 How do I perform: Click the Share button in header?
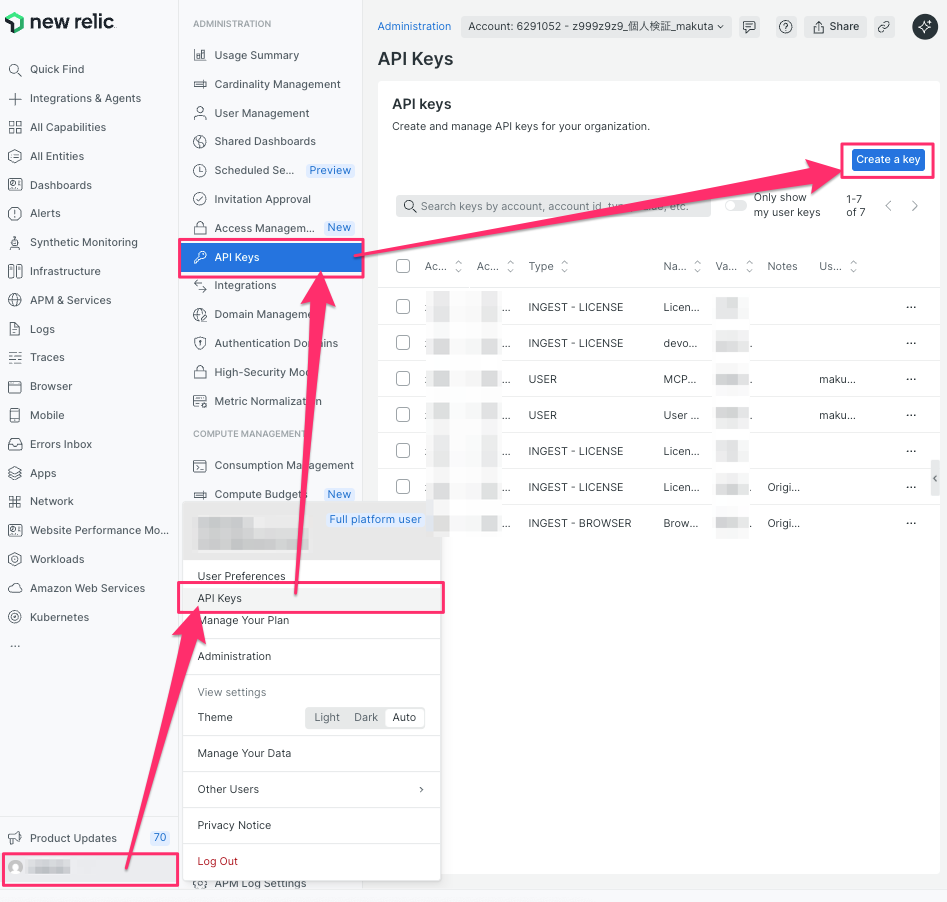[837, 27]
